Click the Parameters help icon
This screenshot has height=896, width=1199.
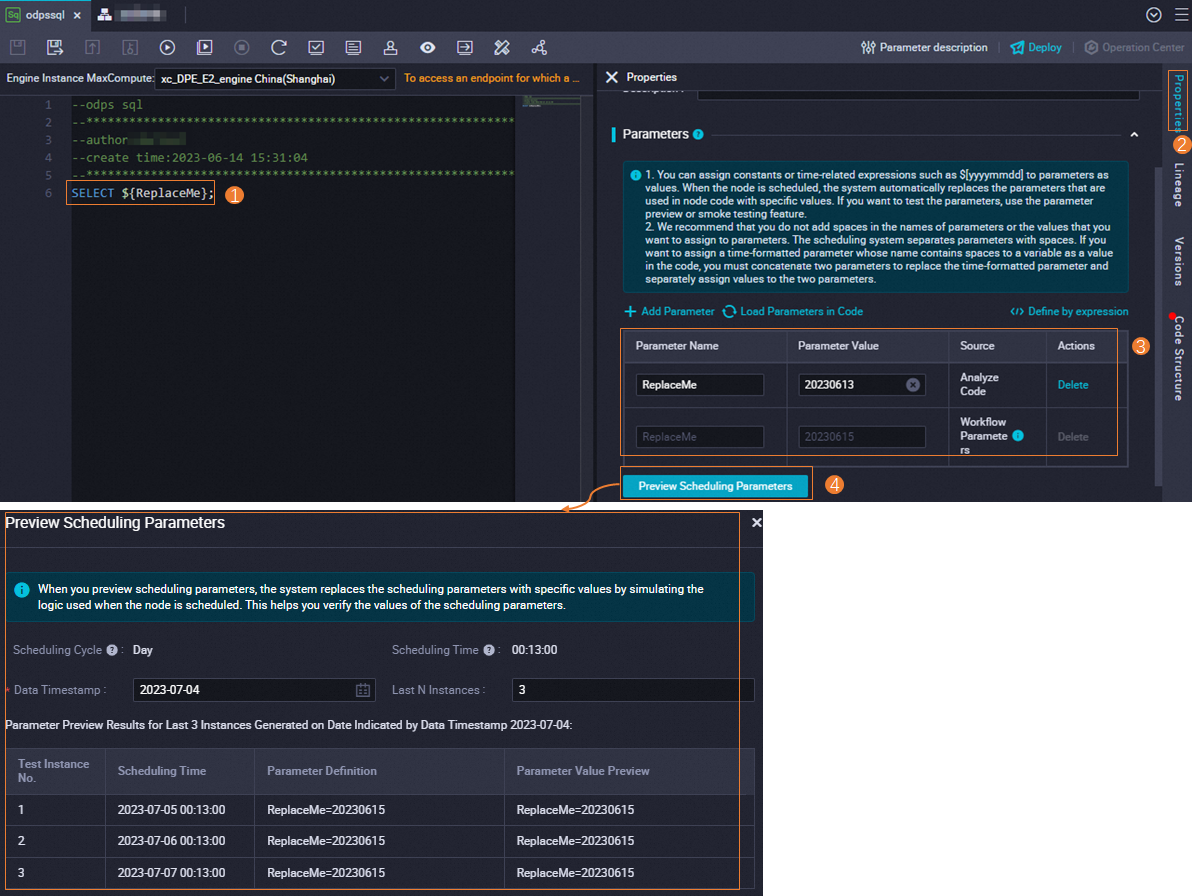click(x=698, y=135)
